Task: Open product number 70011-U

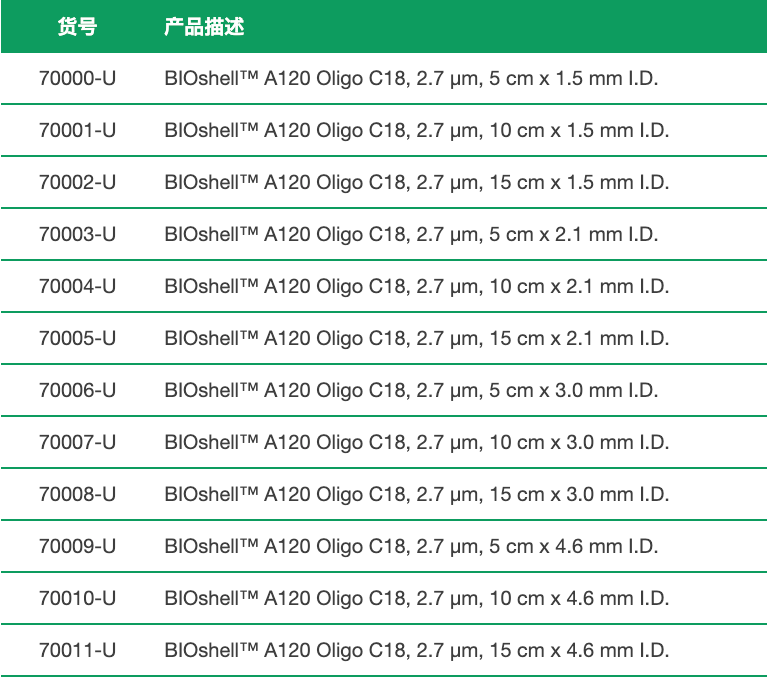Action: 78,651
